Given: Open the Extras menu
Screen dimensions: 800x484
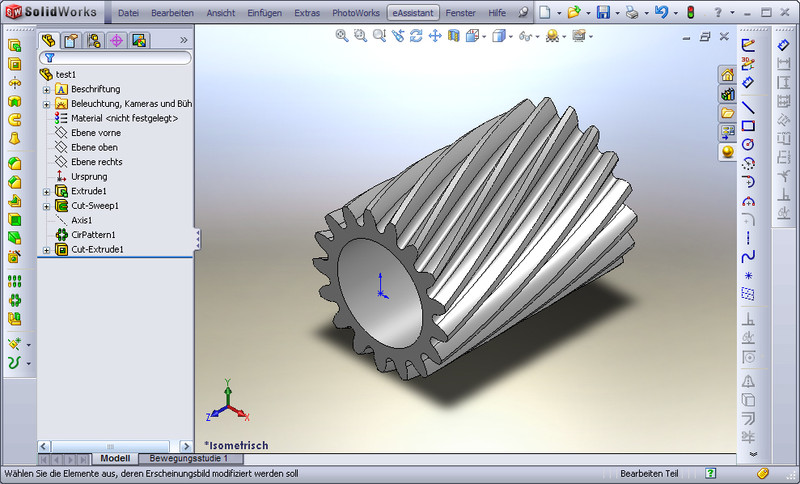Looking at the screenshot, I should 307,14.
